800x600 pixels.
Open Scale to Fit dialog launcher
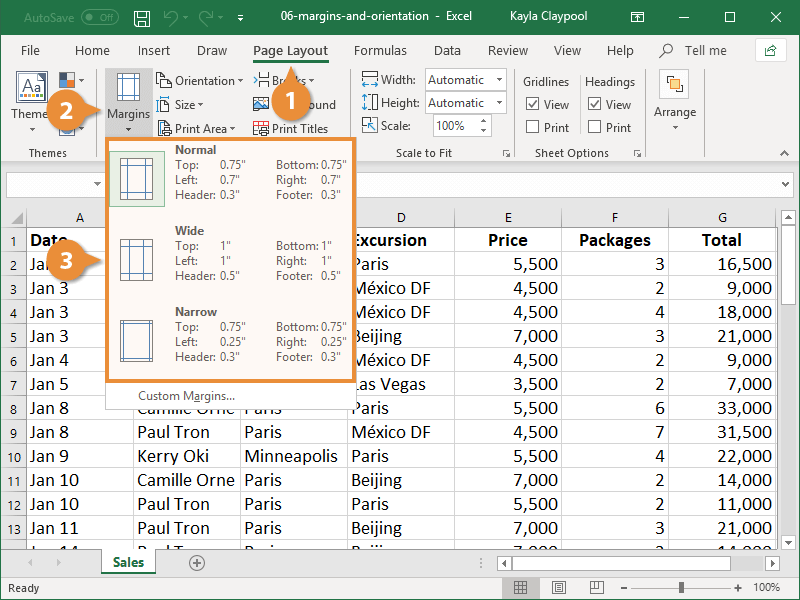(506, 153)
